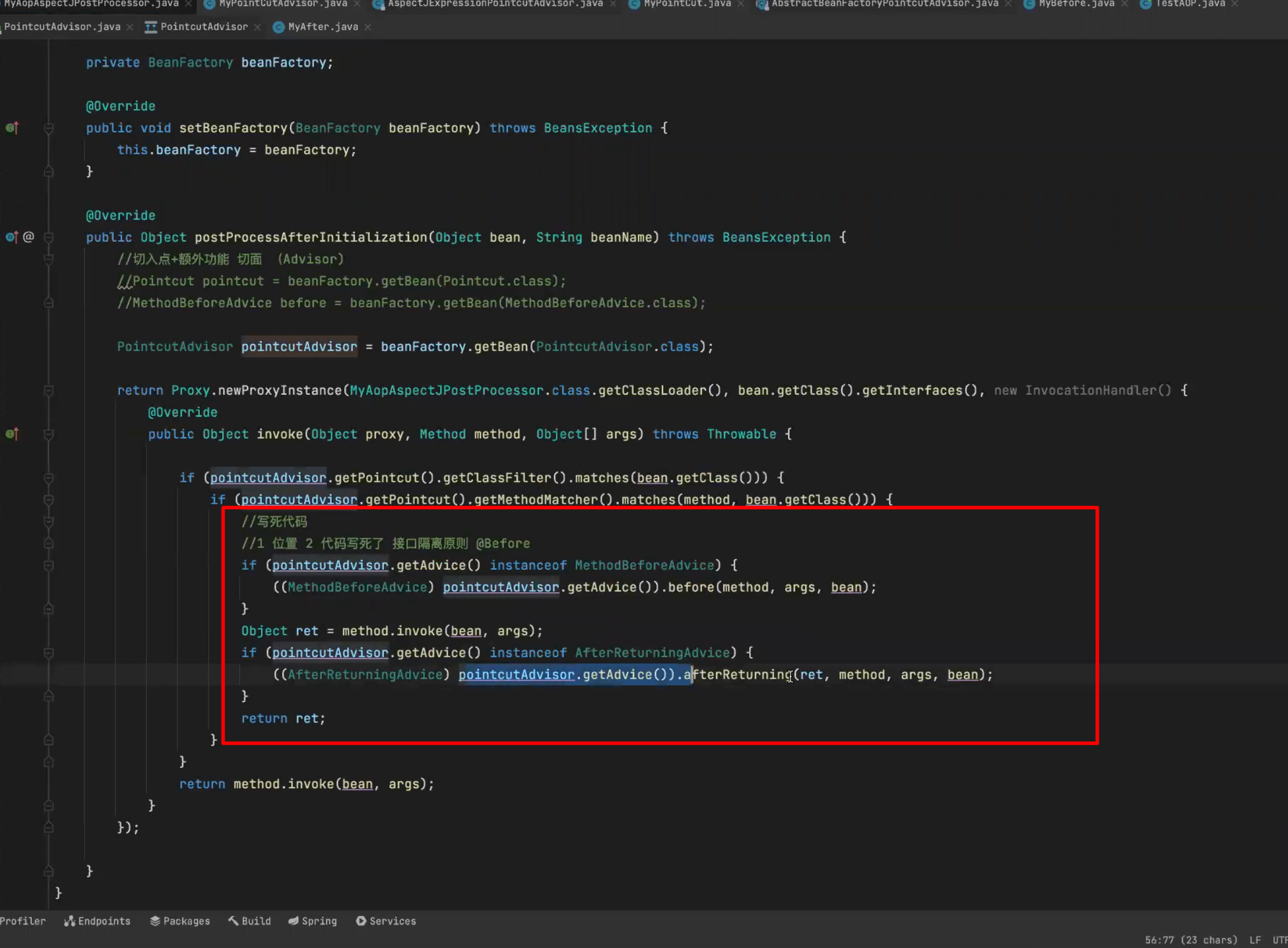Viewport: 1288px width, 948px height.
Task: Open the MyPointCut.java tab
Action: pyautogui.click(x=687, y=4)
